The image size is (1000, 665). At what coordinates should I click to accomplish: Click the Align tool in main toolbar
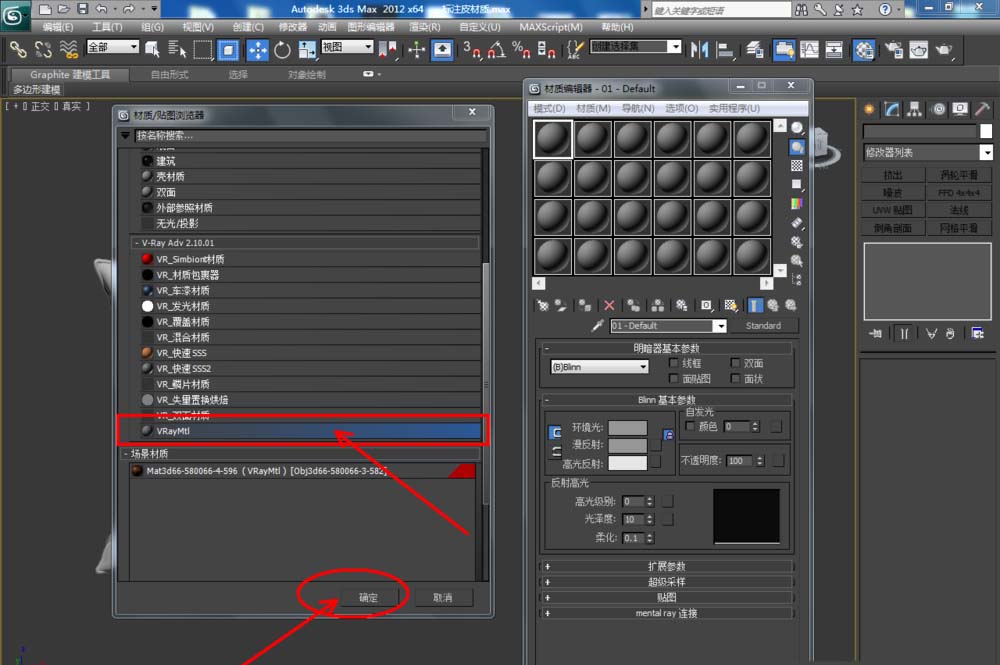(724, 50)
